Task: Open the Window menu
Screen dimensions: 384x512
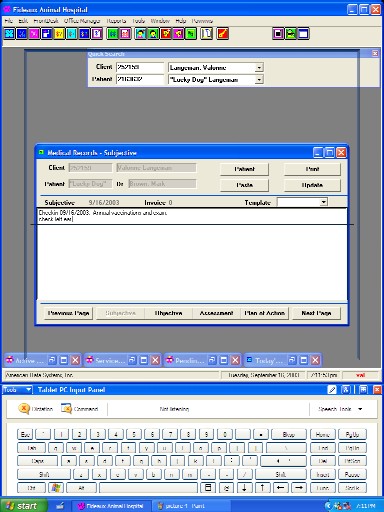Action: (160, 21)
